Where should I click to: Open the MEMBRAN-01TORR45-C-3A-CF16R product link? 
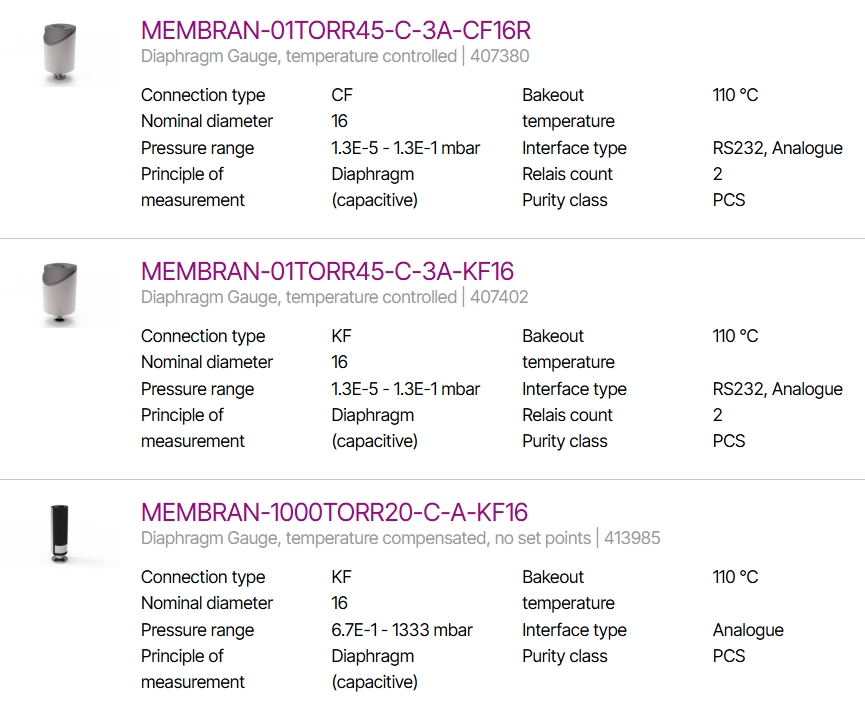(335, 30)
